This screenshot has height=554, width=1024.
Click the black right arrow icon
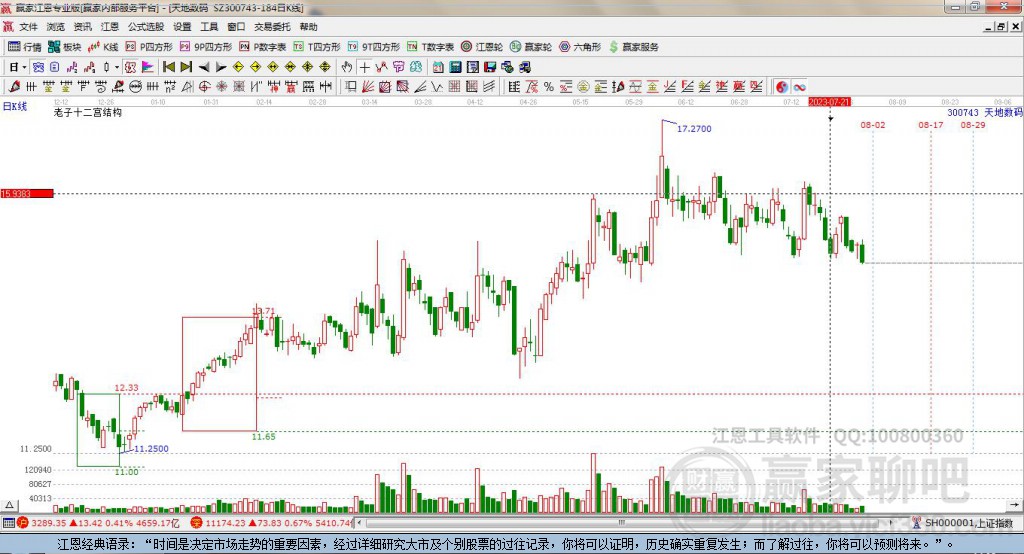pos(221,67)
